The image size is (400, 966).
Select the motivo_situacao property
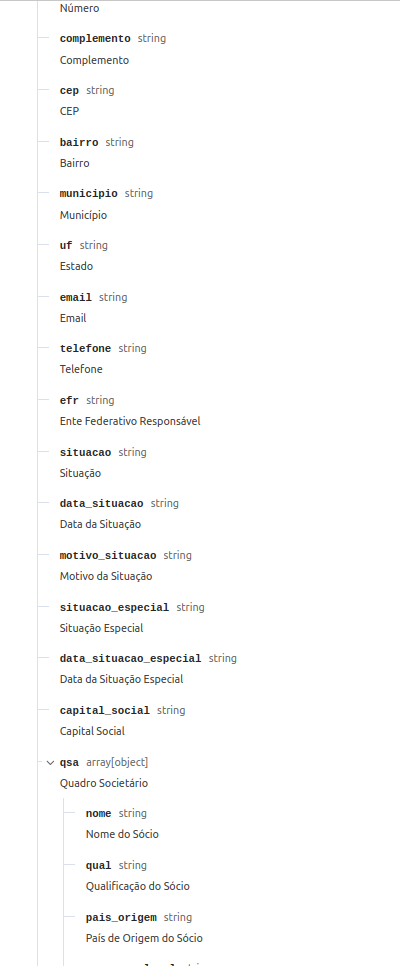(x=108, y=556)
